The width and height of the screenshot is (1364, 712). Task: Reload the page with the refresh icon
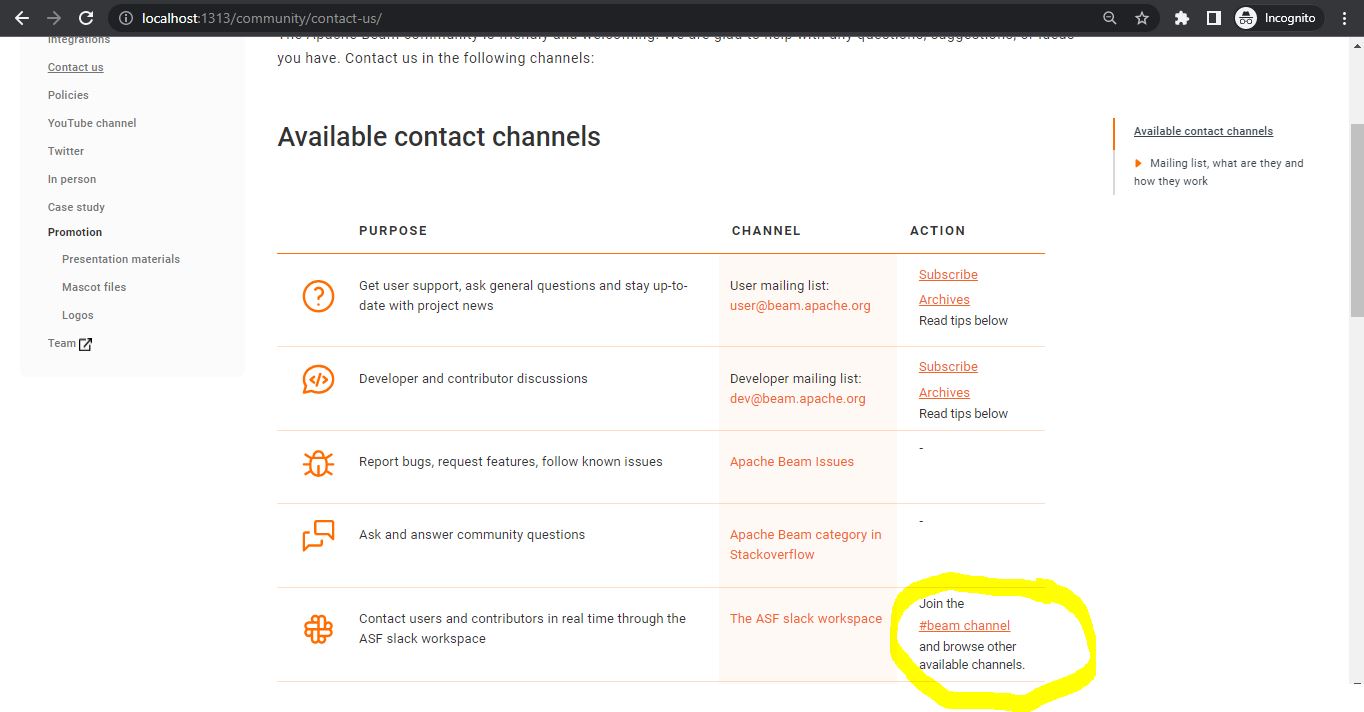pyautogui.click(x=86, y=18)
